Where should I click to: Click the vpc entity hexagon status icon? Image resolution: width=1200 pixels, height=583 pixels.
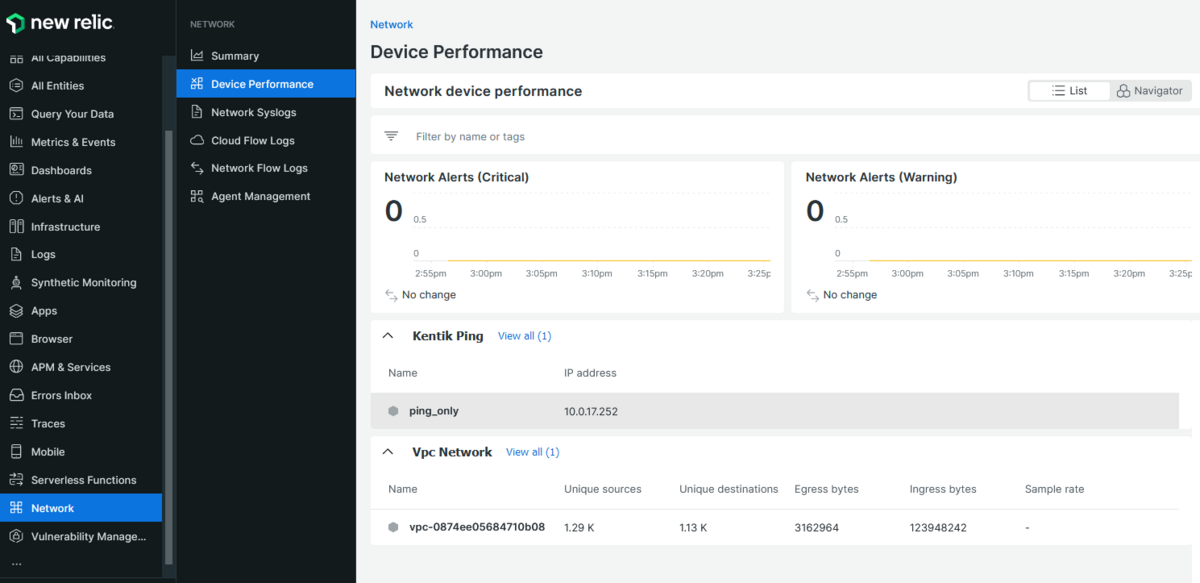[393, 527]
